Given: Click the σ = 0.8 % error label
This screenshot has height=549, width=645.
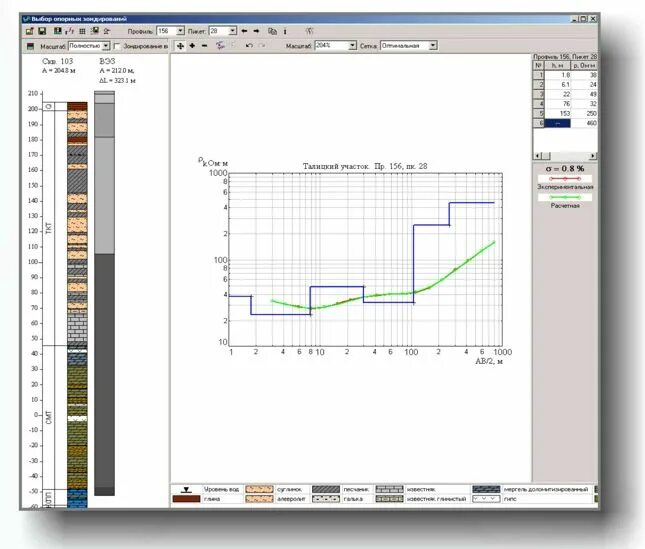Looking at the screenshot, I should click(x=565, y=169).
